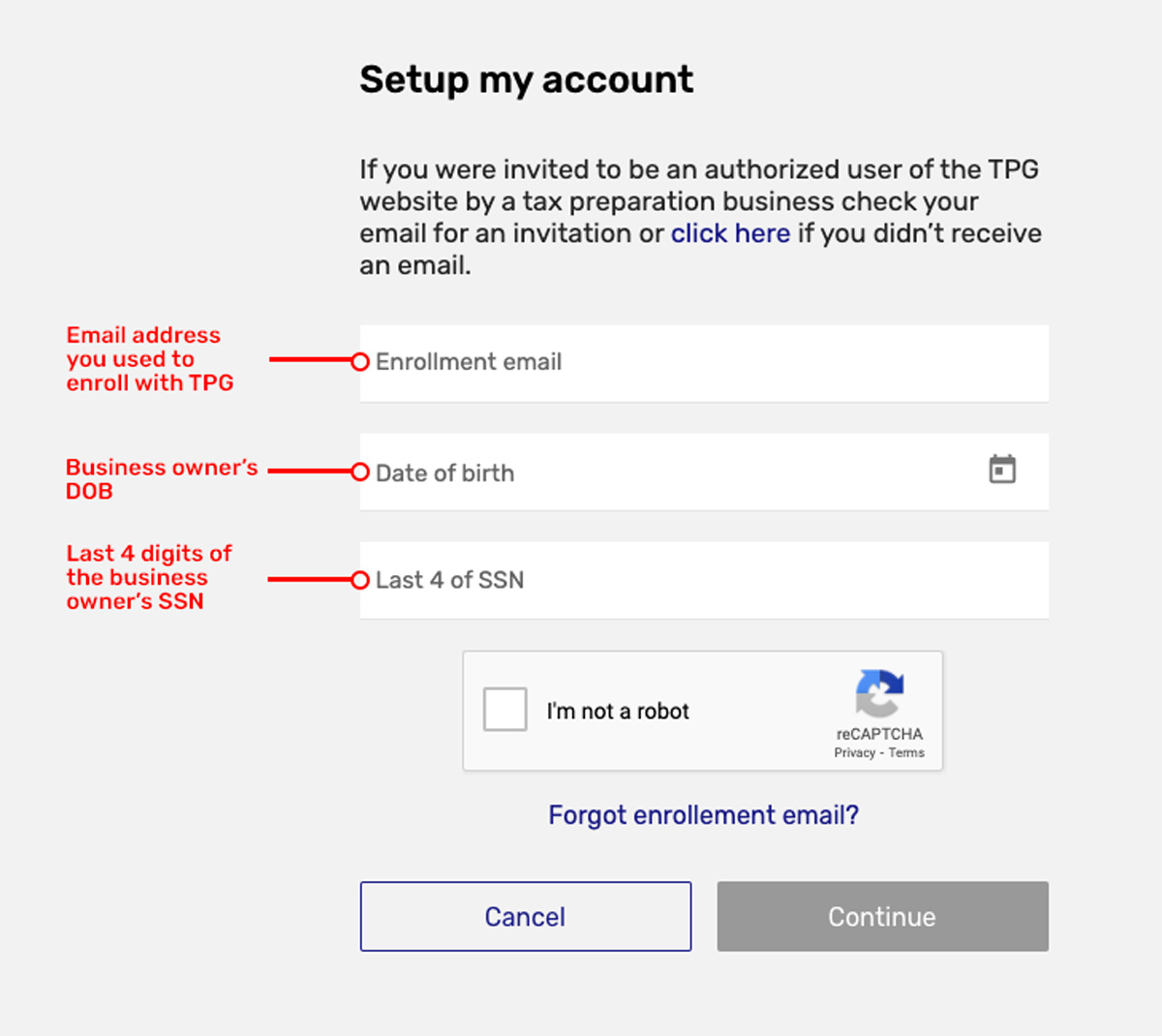The image size is (1162, 1036).
Task: Click the 'Business owner's DOB' annotation text
Action: pyautogui.click(x=161, y=478)
